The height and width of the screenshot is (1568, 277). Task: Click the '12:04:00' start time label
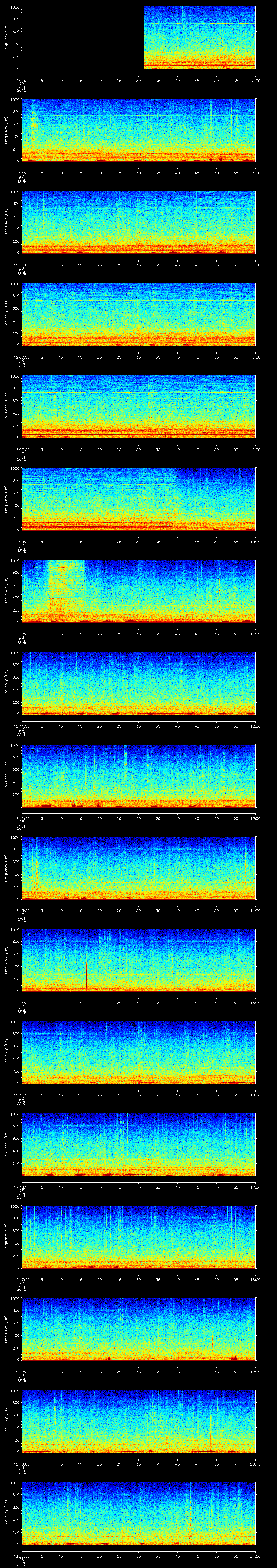pos(21,80)
